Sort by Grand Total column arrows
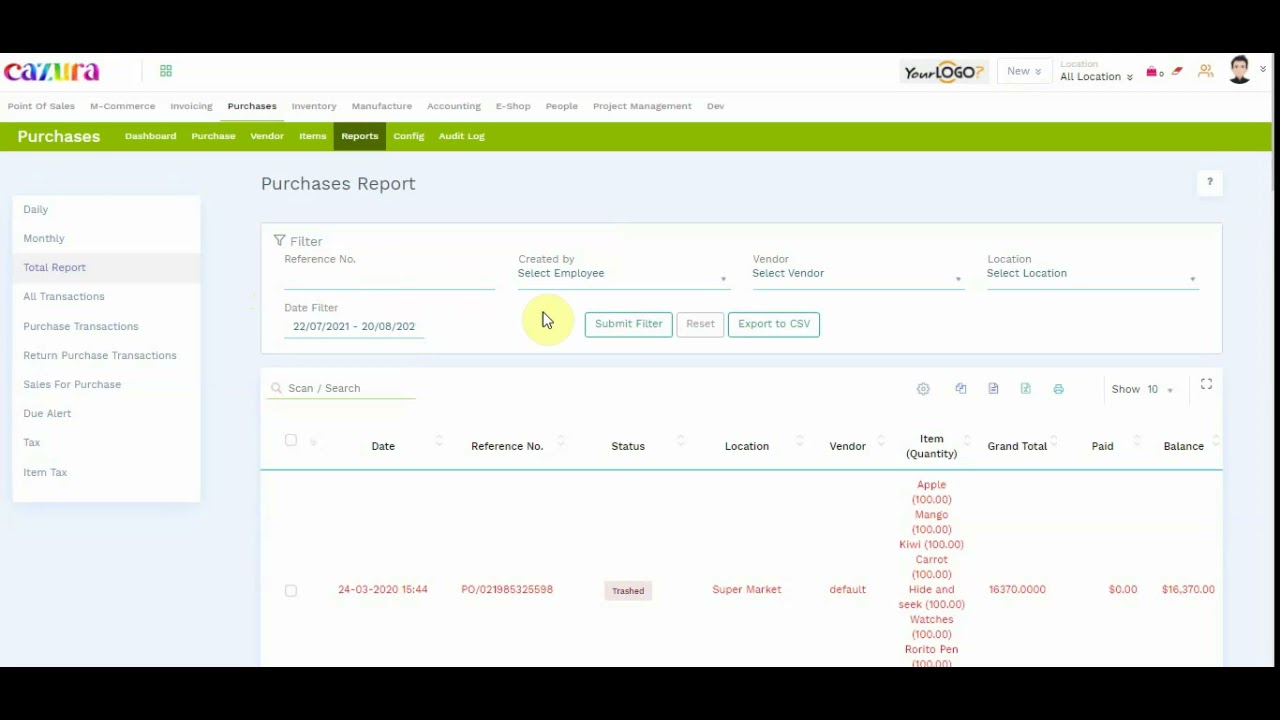 tap(1055, 441)
